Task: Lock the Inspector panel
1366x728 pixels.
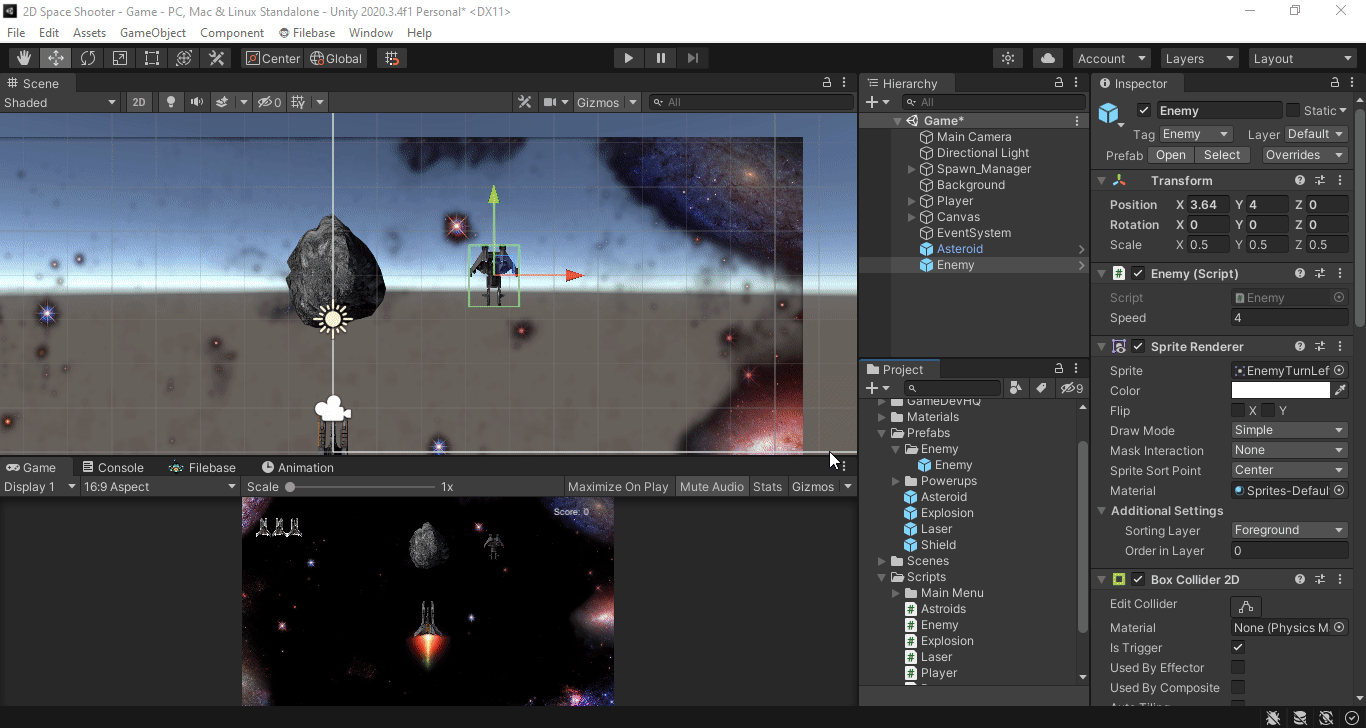Action: pyautogui.click(x=1335, y=83)
